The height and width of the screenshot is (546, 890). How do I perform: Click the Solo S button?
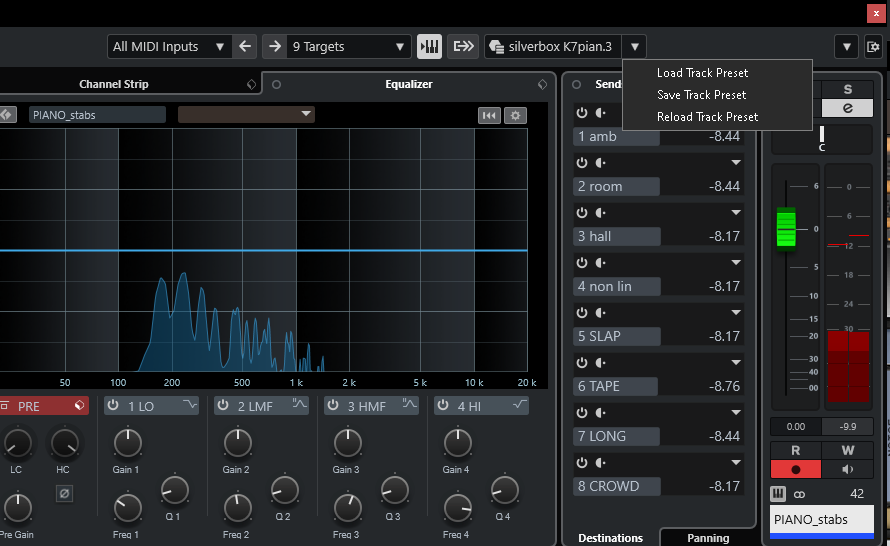(x=847, y=89)
